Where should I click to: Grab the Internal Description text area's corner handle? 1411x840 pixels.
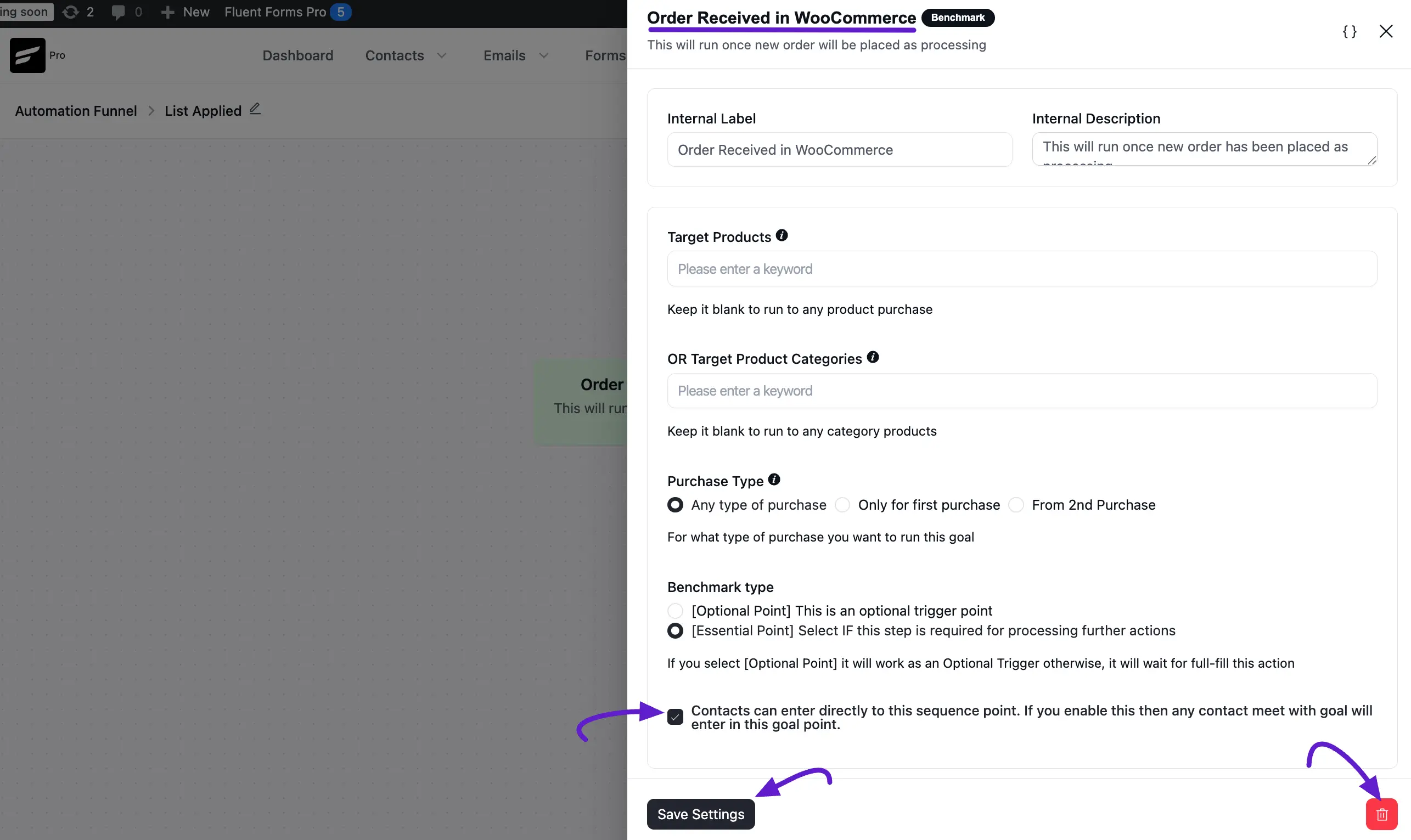(1372, 161)
